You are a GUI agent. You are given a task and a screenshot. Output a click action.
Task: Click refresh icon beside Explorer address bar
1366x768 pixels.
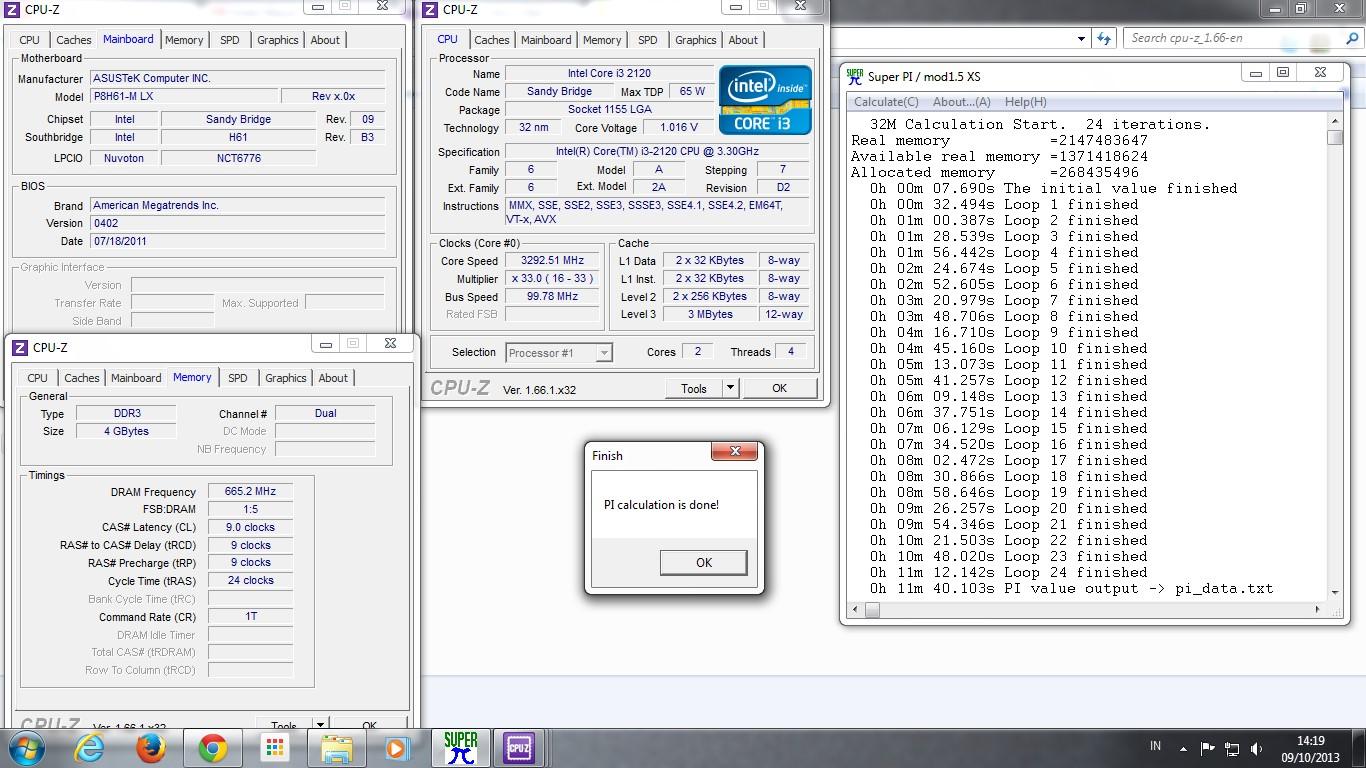pyautogui.click(x=1104, y=38)
